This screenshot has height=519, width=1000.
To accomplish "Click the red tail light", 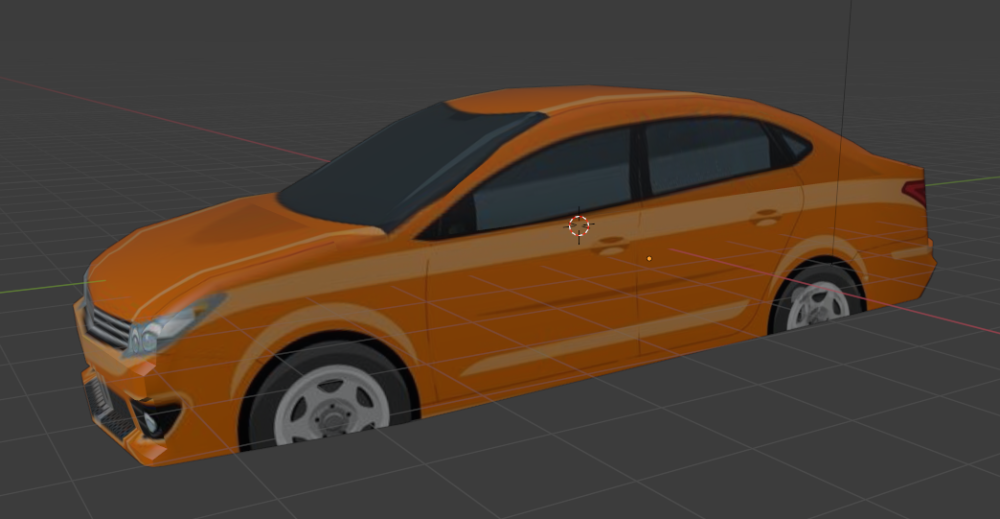I will pos(914,190).
